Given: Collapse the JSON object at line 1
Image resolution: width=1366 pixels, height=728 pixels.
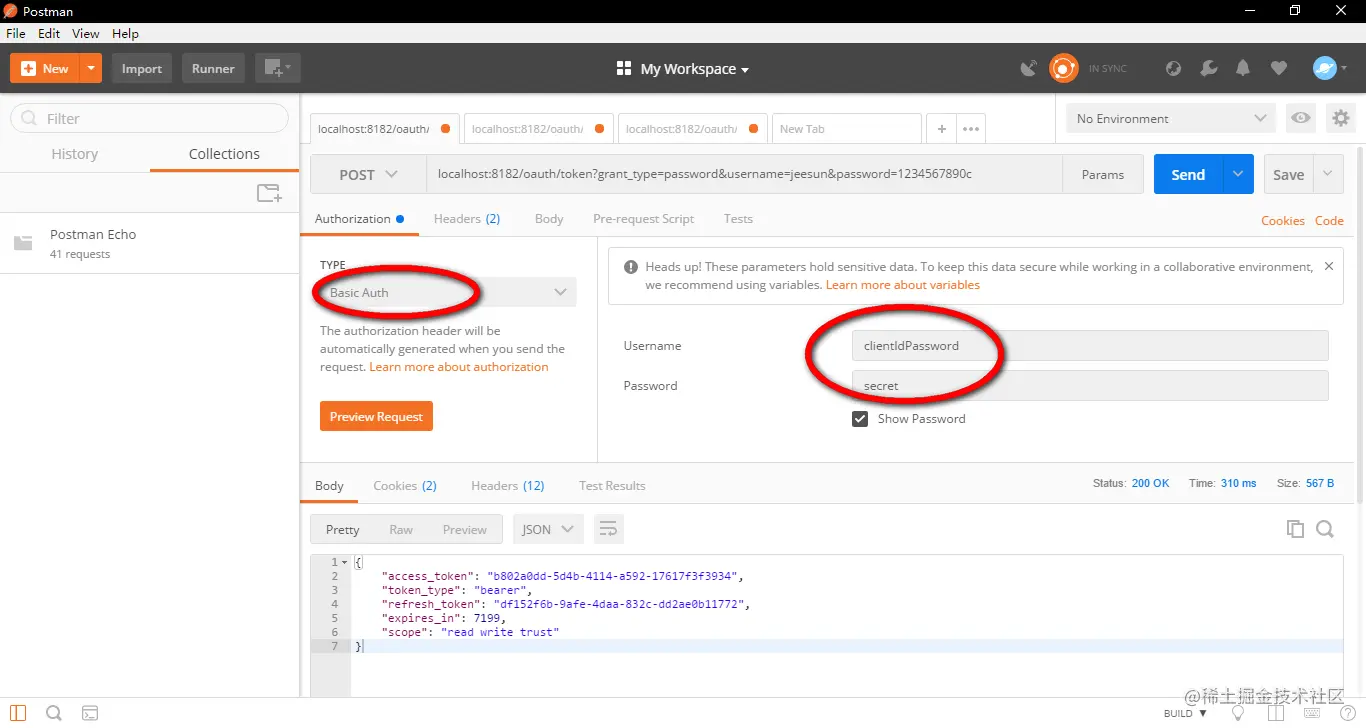Looking at the screenshot, I should 345,562.
